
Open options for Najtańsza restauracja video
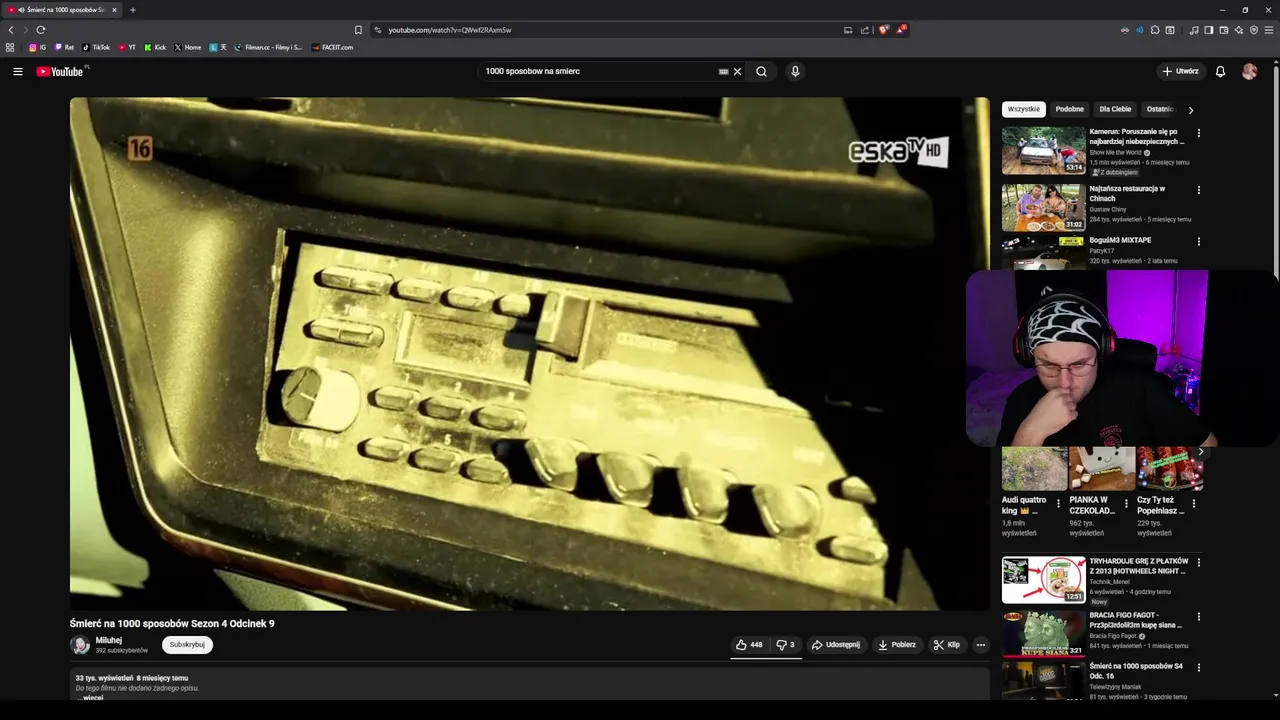pyautogui.click(x=1198, y=190)
